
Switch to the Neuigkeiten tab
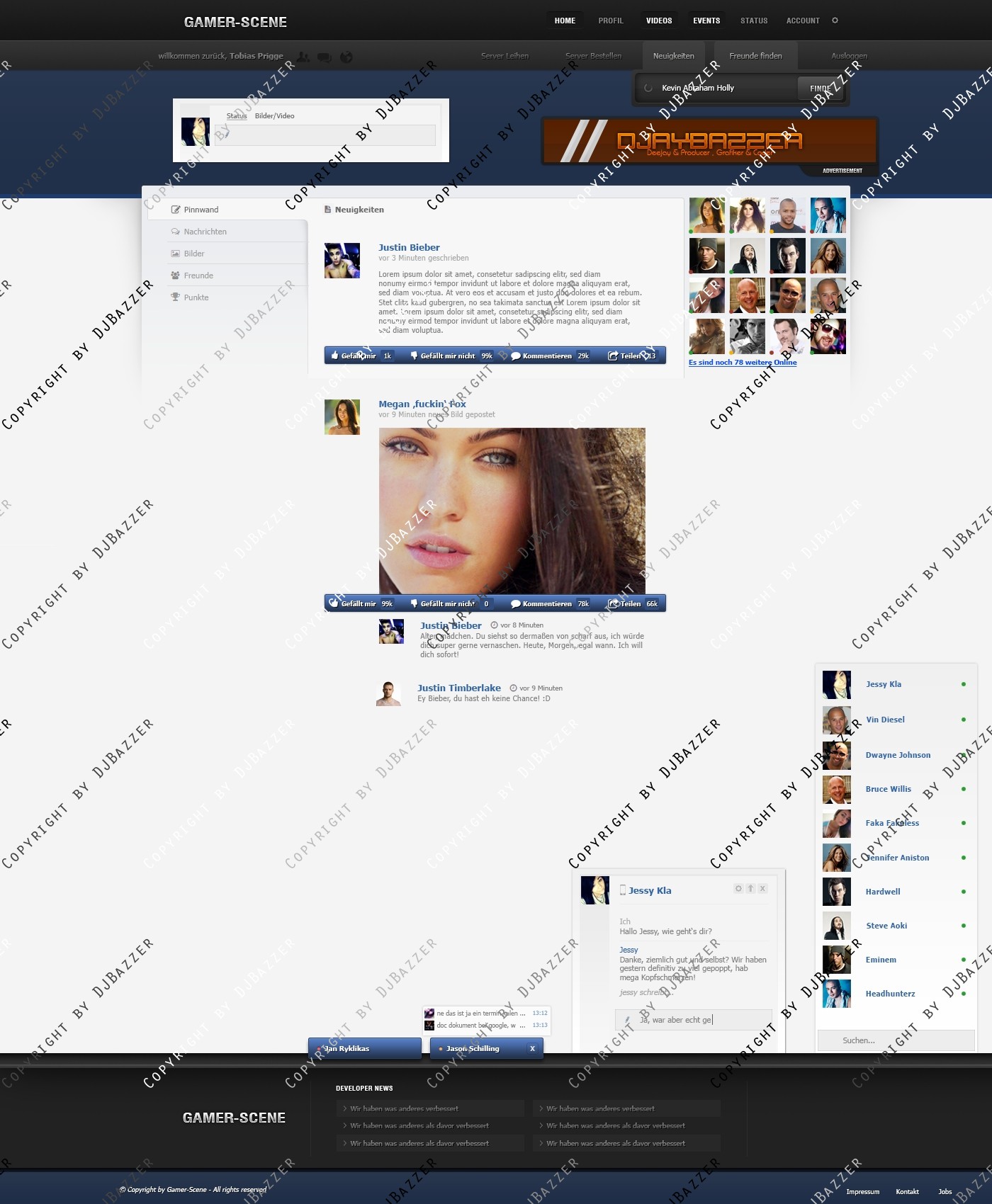(674, 56)
